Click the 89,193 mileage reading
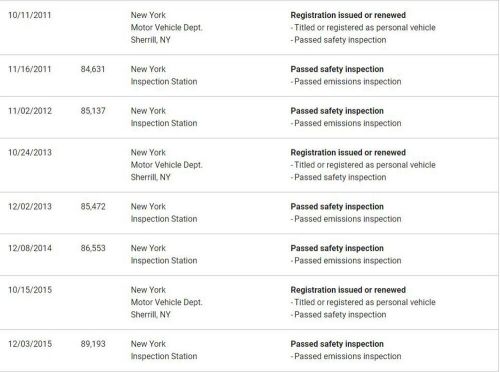The width and height of the screenshot is (500, 372). 93,344
